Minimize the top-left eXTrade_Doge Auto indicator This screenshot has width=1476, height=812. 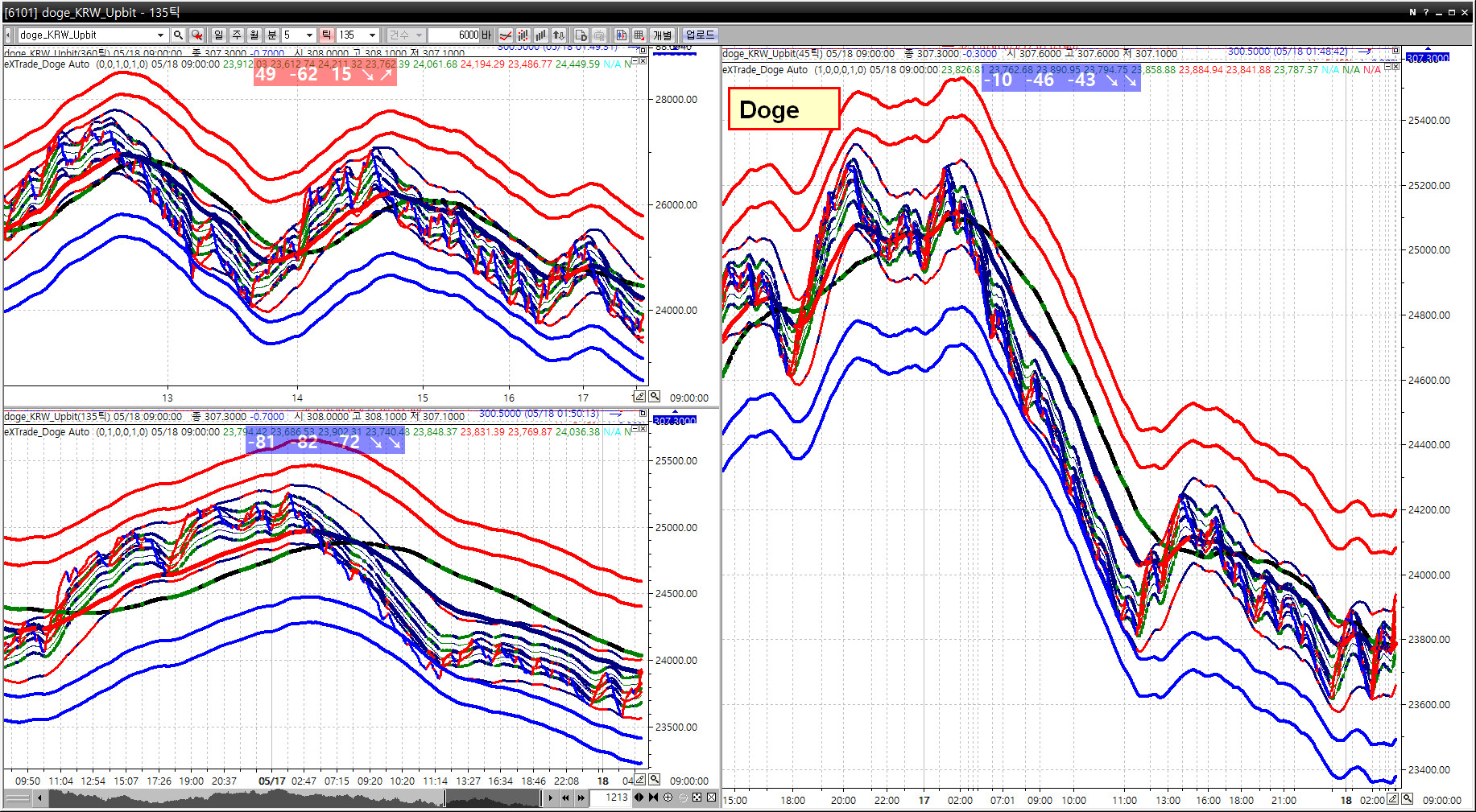(635, 61)
